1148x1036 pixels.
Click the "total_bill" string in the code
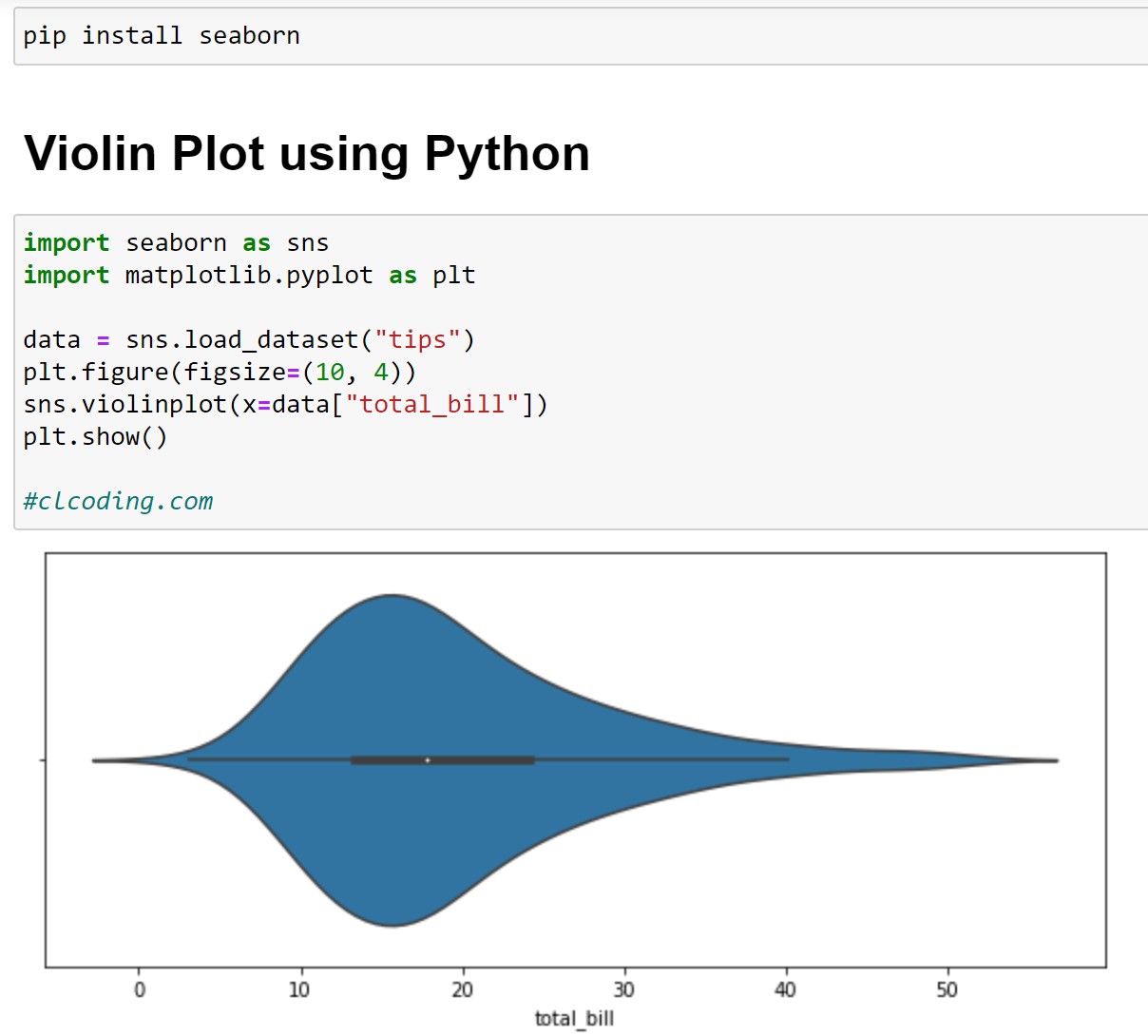coord(431,405)
